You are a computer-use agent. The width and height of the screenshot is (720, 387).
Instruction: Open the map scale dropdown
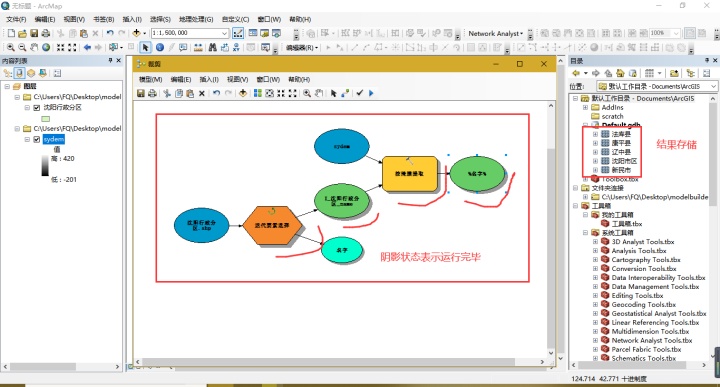point(224,33)
